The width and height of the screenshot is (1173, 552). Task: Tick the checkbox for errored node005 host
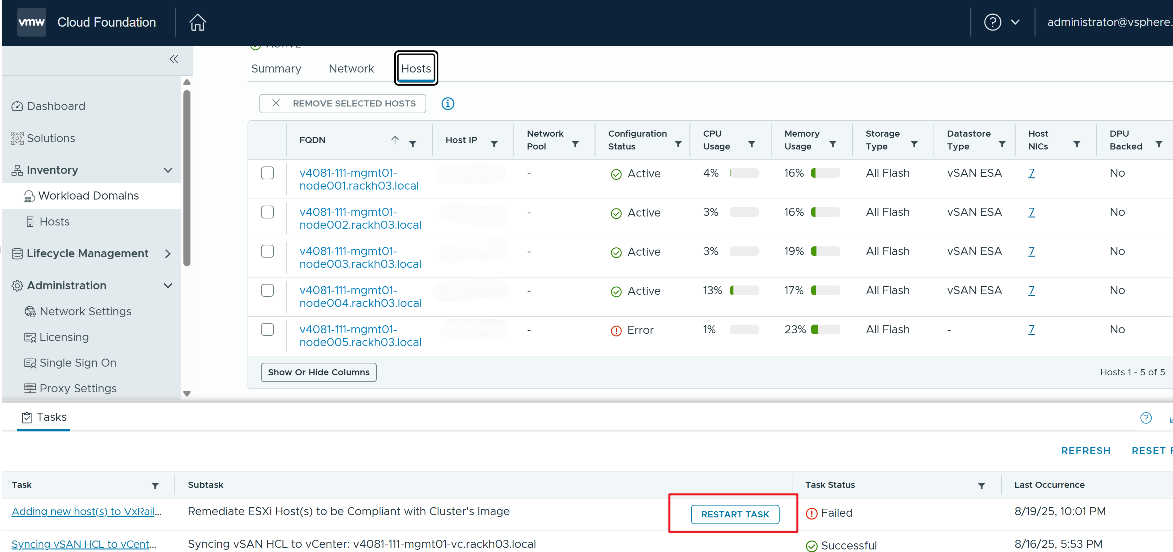268,329
